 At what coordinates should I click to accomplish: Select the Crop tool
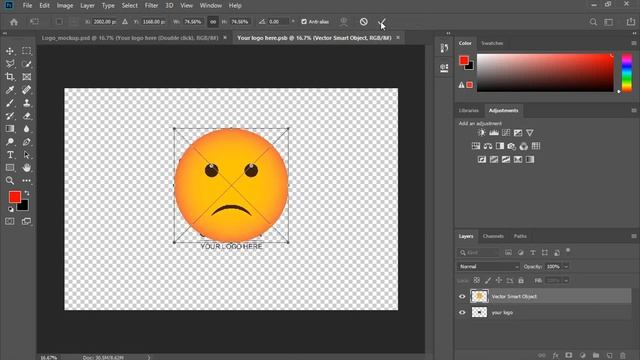tap(10, 77)
